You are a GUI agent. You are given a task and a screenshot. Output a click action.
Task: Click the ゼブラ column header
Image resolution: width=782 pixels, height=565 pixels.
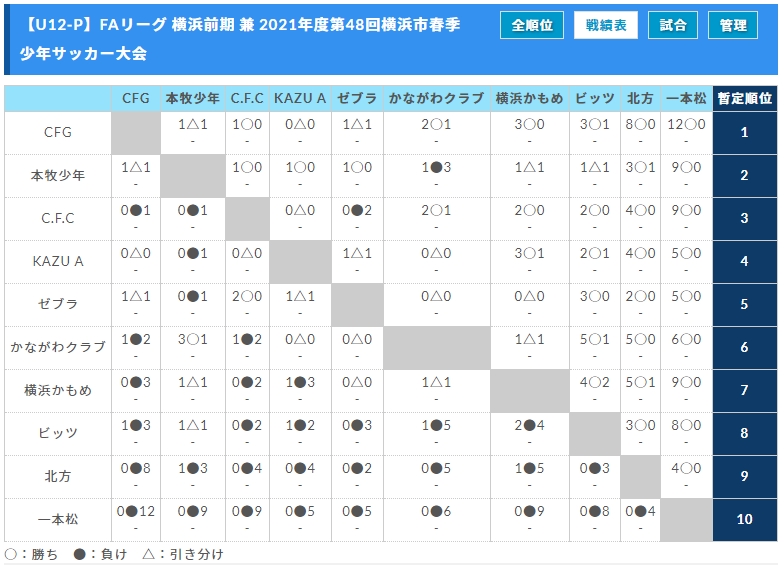click(x=357, y=99)
